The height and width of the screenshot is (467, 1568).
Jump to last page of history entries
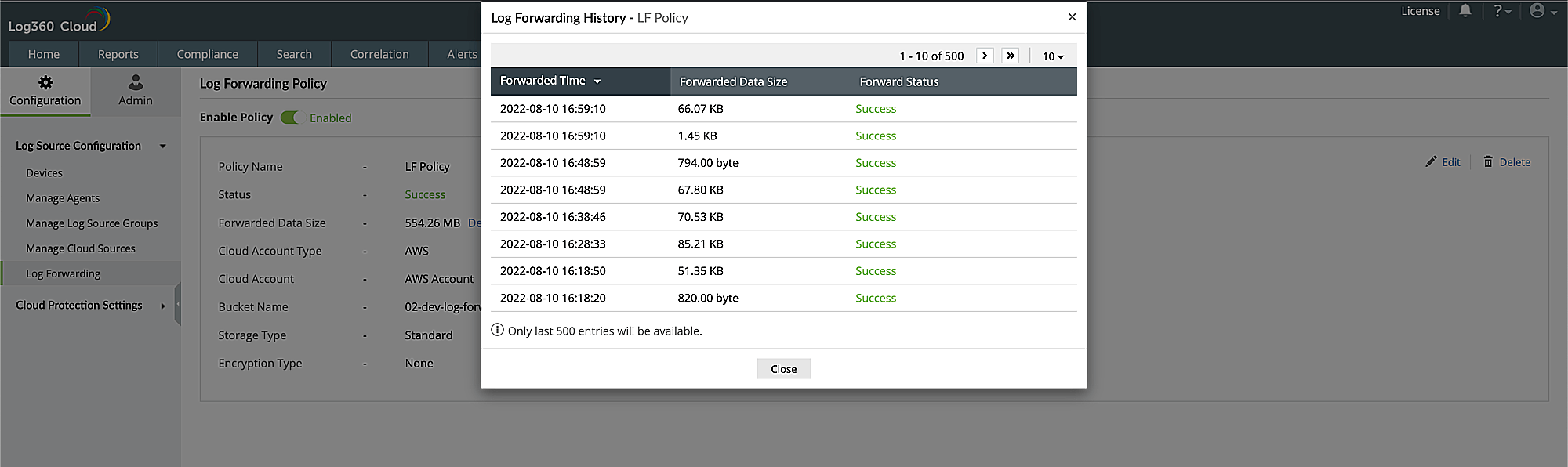click(1011, 56)
